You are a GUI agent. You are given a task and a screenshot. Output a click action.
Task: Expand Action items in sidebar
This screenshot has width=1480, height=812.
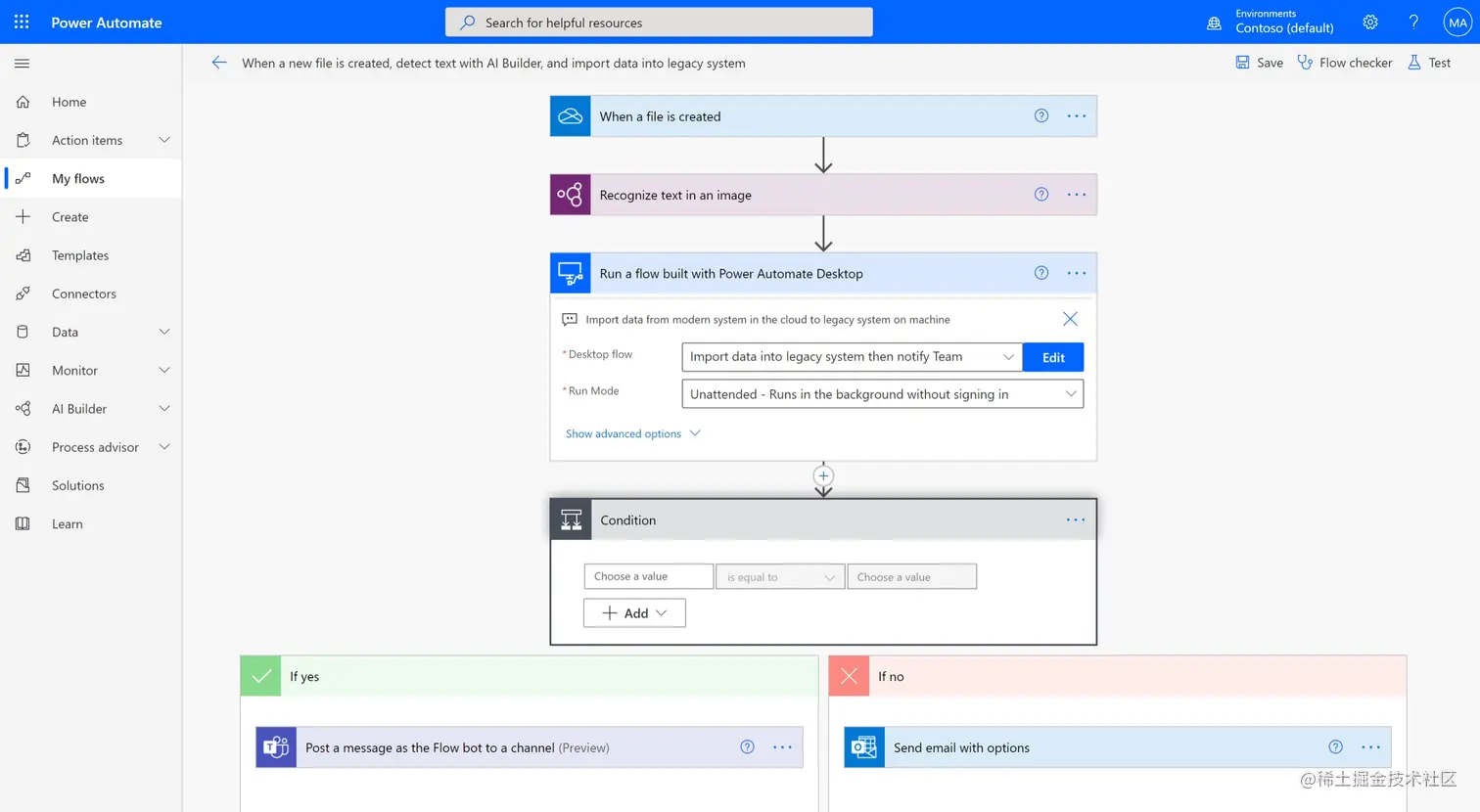click(x=163, y=140)
